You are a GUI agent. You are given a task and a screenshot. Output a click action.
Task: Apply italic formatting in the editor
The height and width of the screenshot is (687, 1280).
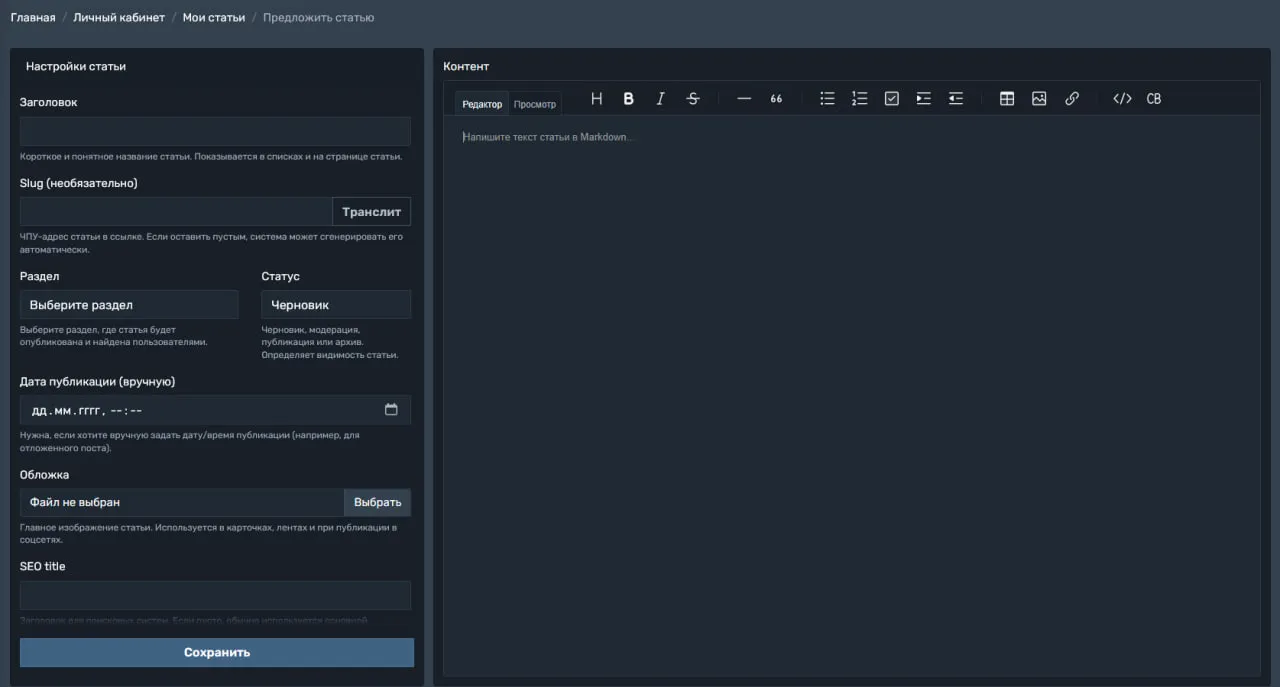point(660,99)
